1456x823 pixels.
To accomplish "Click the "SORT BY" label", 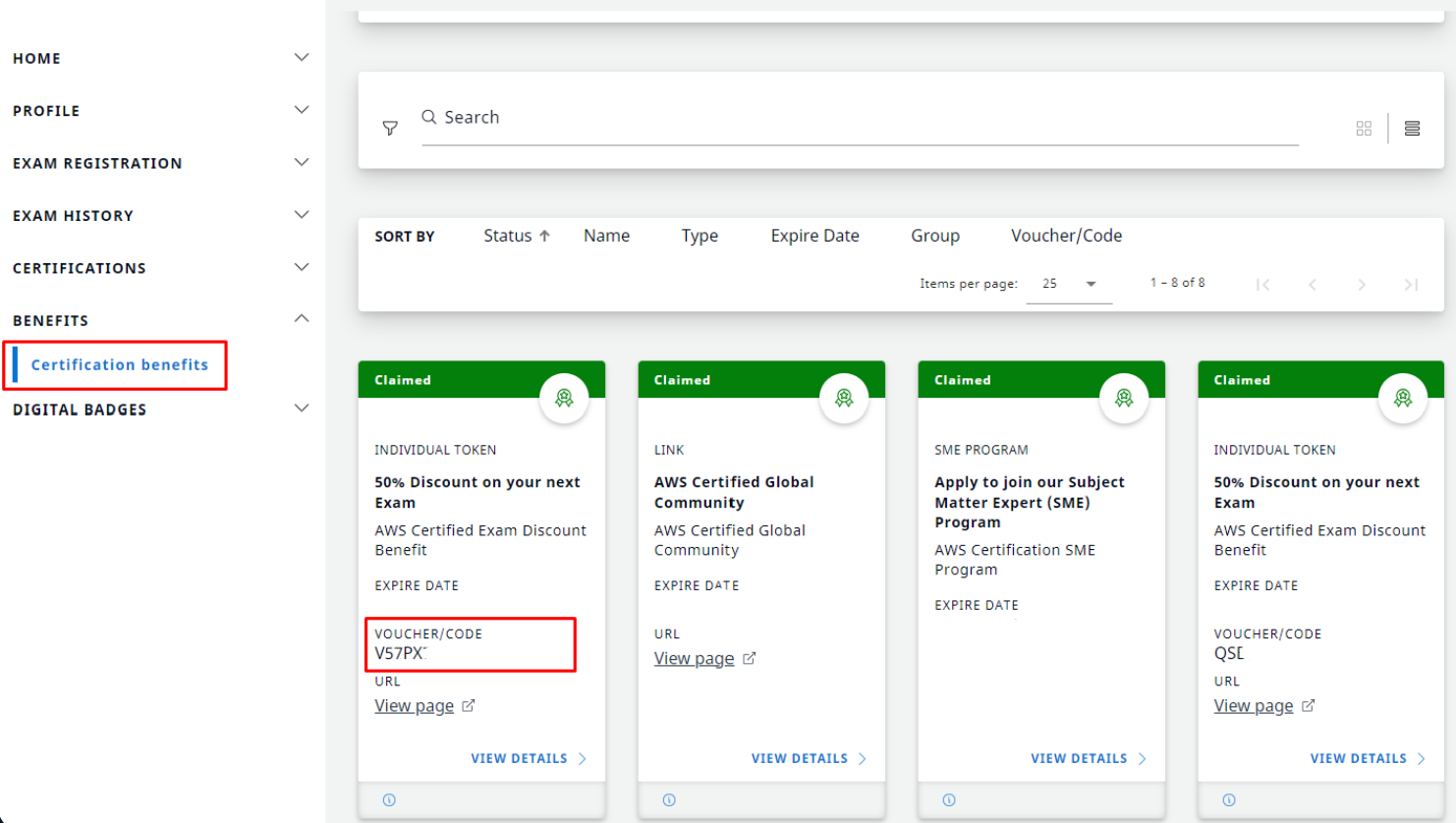I will click(405, 237).
